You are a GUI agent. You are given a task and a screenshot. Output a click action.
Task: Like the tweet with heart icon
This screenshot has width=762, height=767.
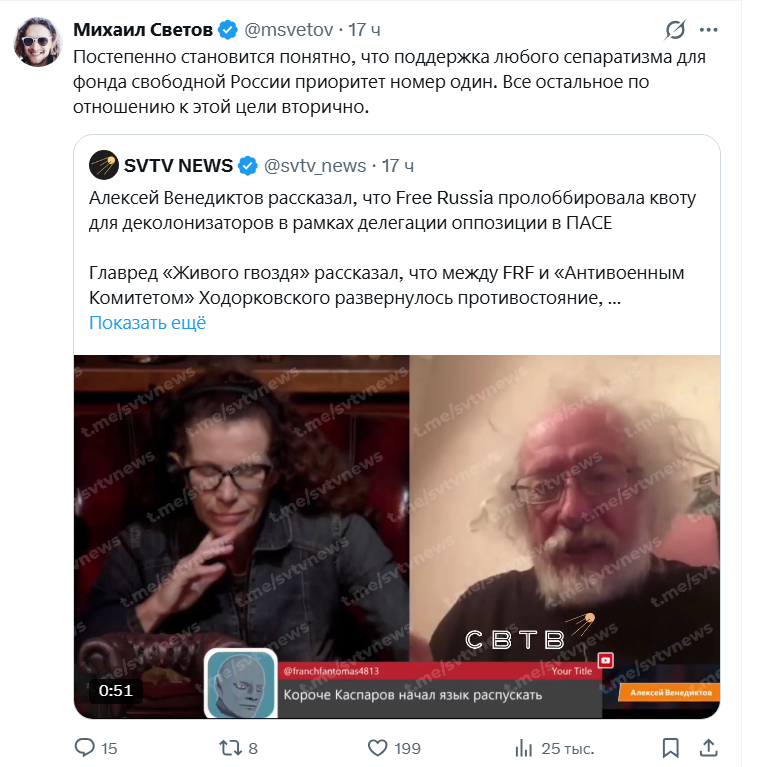pyautogui.click(x=378, y=747)
